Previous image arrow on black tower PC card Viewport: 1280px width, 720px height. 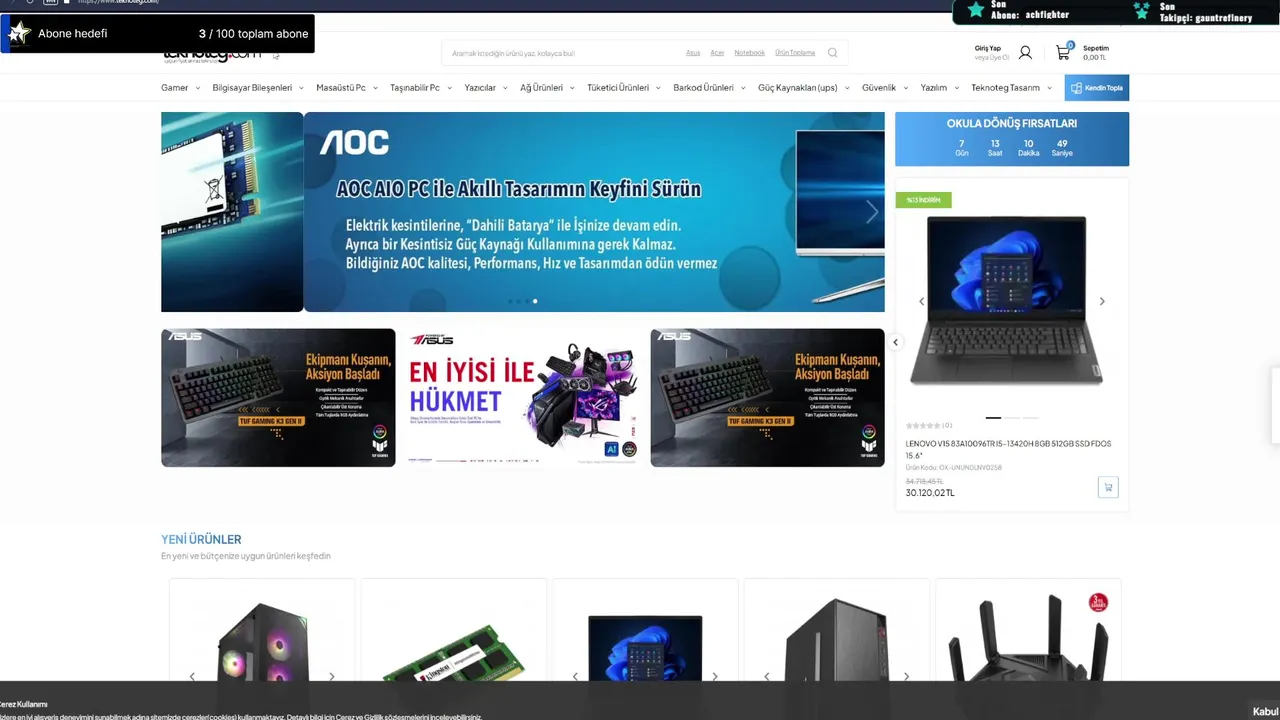coord(767,677)
